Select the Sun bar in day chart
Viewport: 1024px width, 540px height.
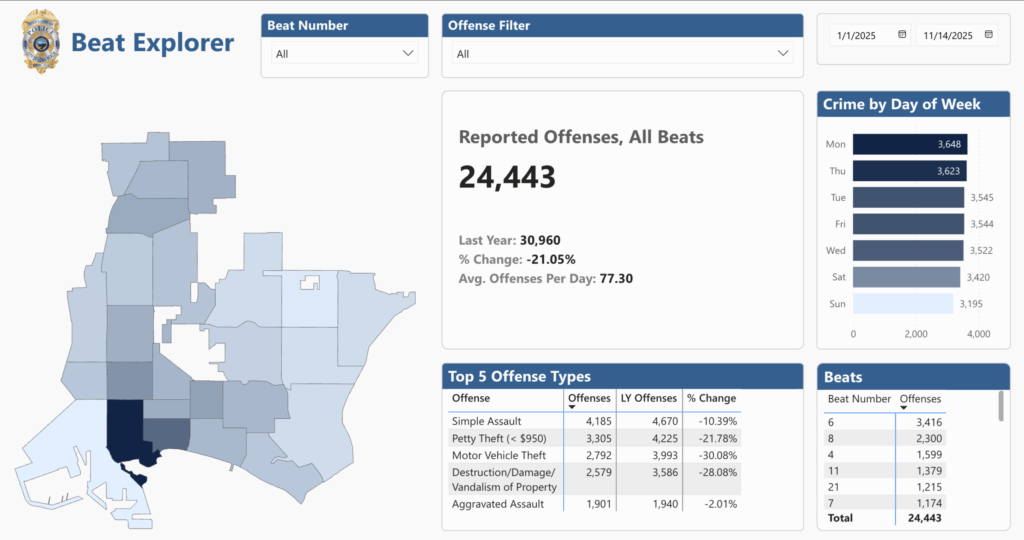(x=902, y=304)
